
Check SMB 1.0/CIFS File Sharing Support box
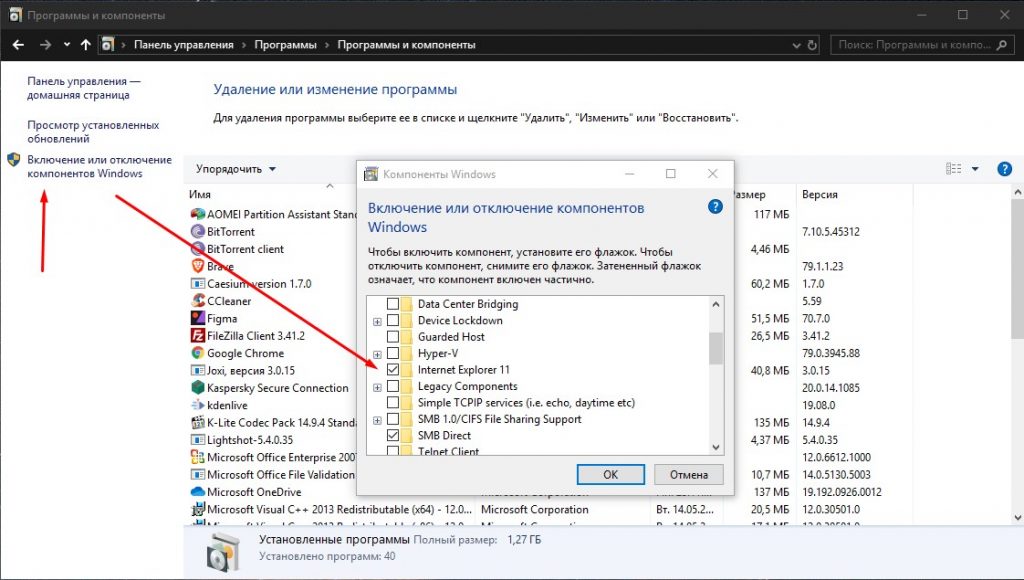393,419
